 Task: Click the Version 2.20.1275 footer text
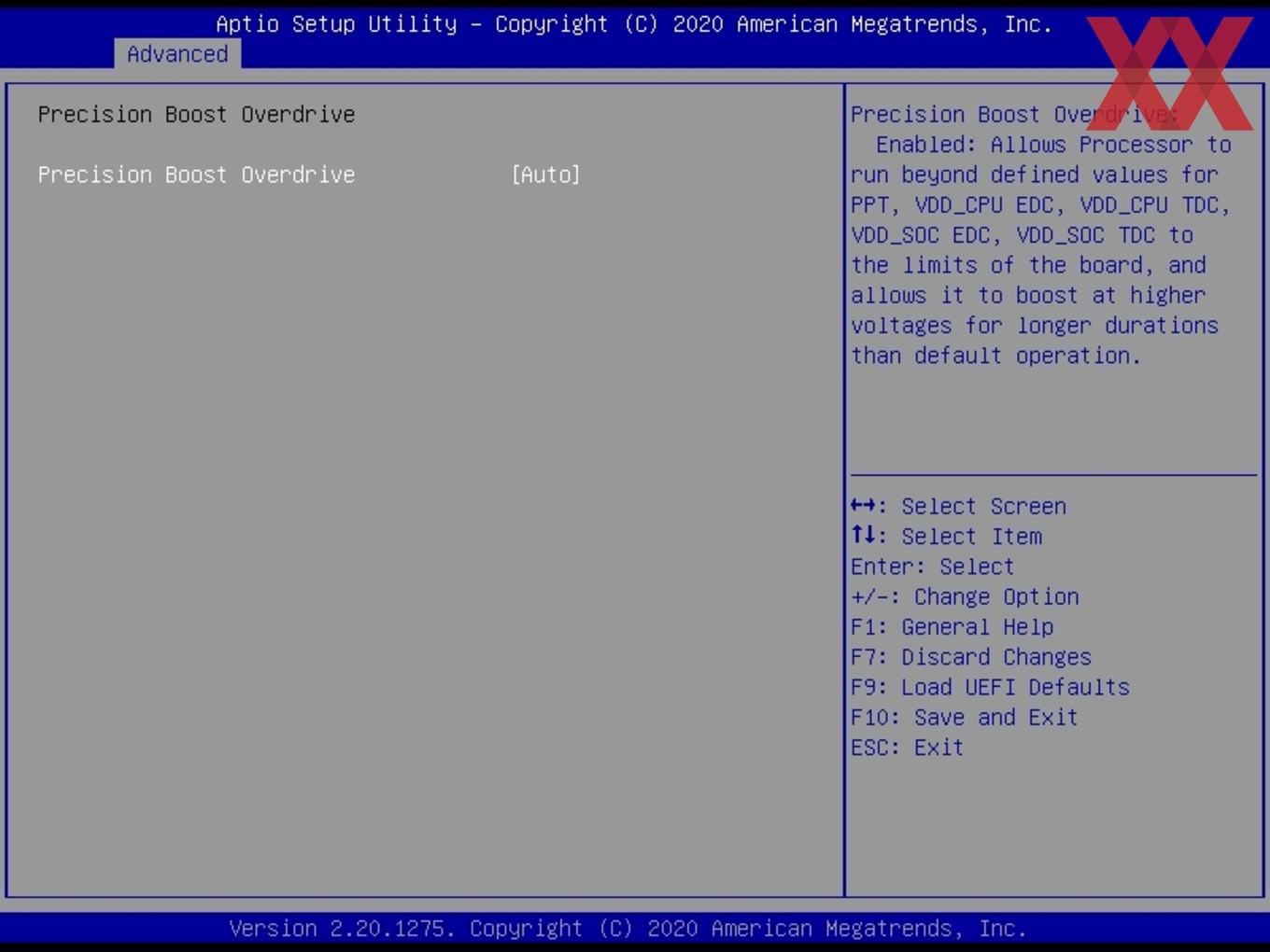[628, 929]
